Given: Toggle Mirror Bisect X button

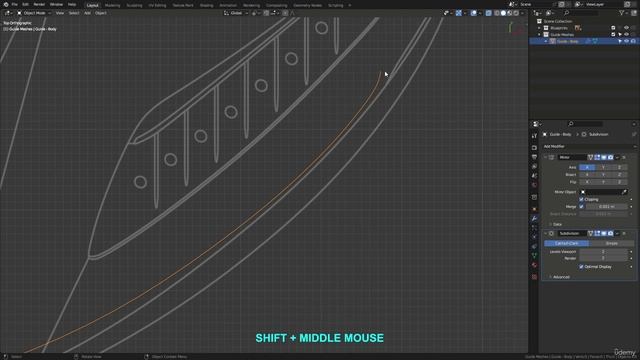Looking at the screenshot, I should pyautogui.click(x=587, y=175).
